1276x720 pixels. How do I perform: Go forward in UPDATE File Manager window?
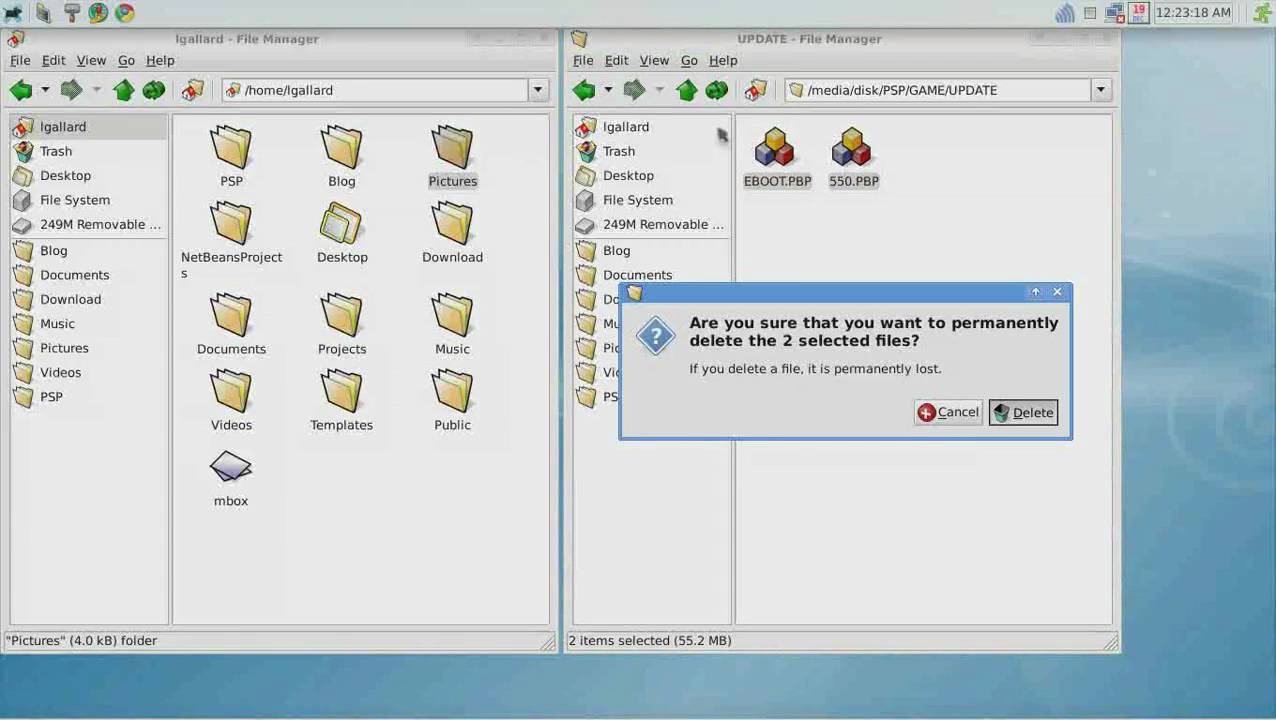[x=634, y=90]
